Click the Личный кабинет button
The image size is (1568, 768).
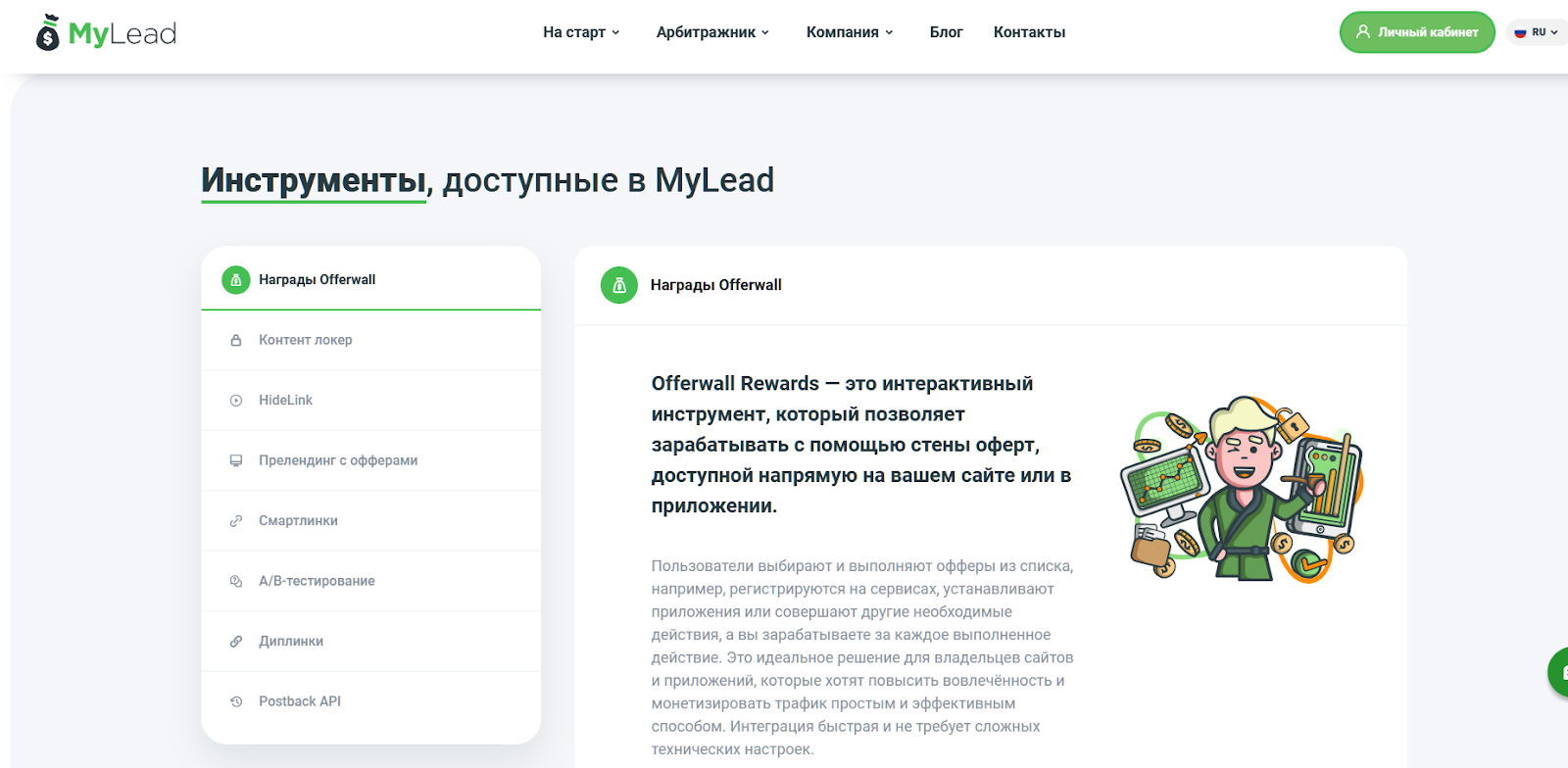(1417, 32)
